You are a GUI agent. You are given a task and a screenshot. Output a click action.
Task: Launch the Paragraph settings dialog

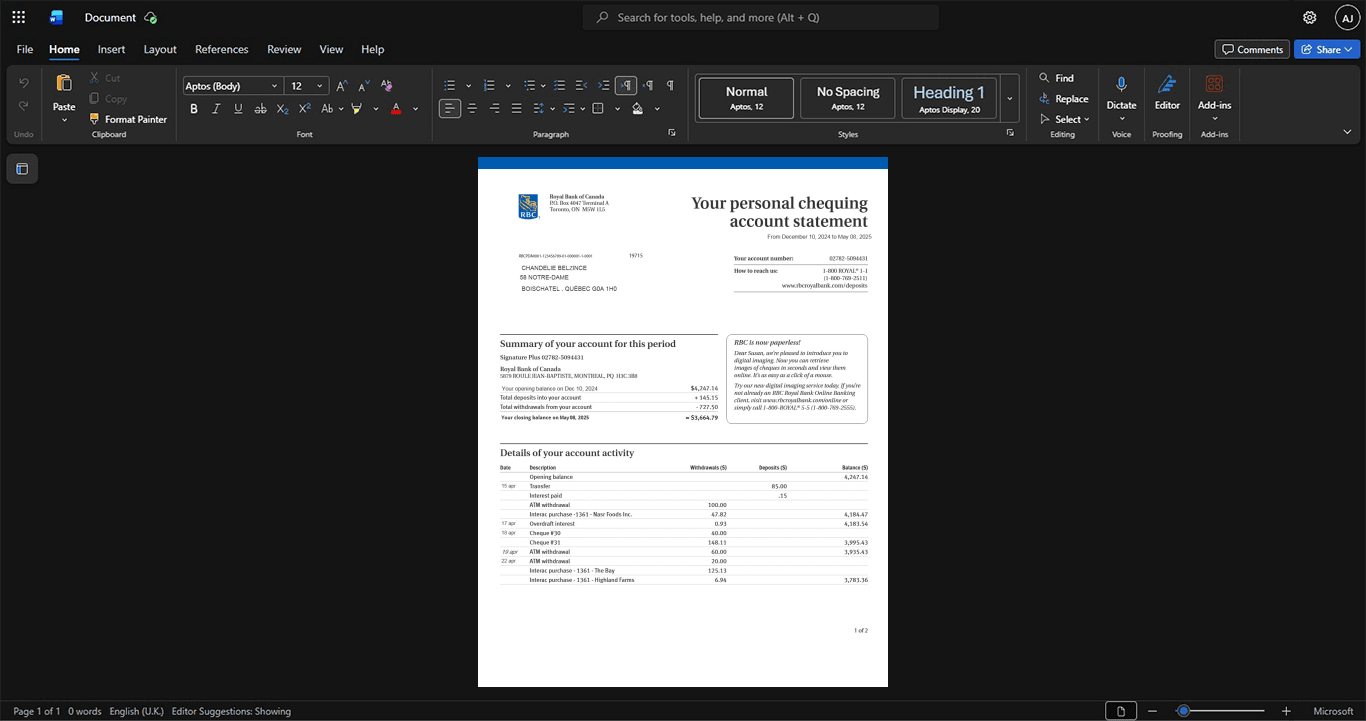[x=671, y=133]
